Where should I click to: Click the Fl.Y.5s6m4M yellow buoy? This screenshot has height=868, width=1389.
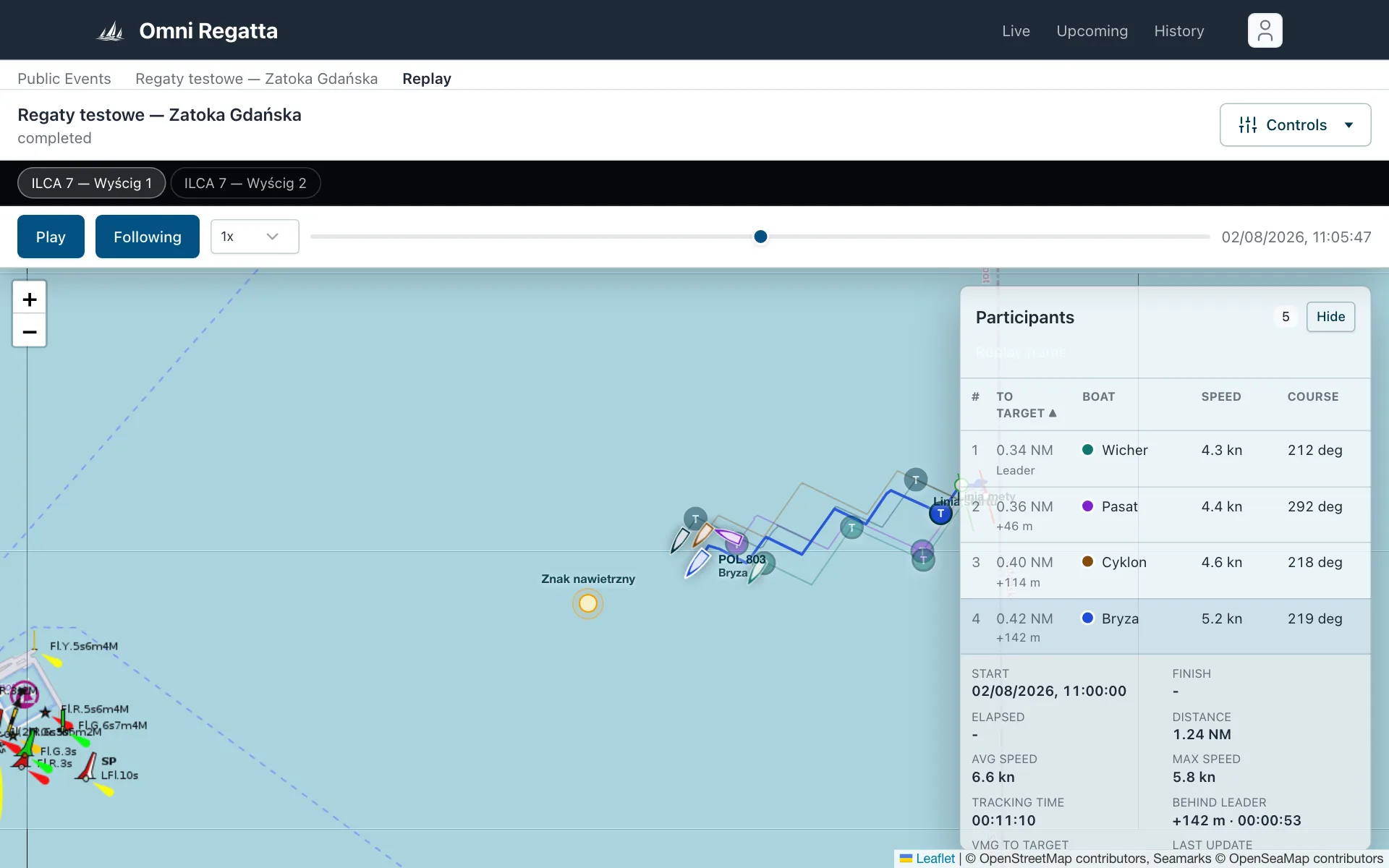click(x=35, y=641)
